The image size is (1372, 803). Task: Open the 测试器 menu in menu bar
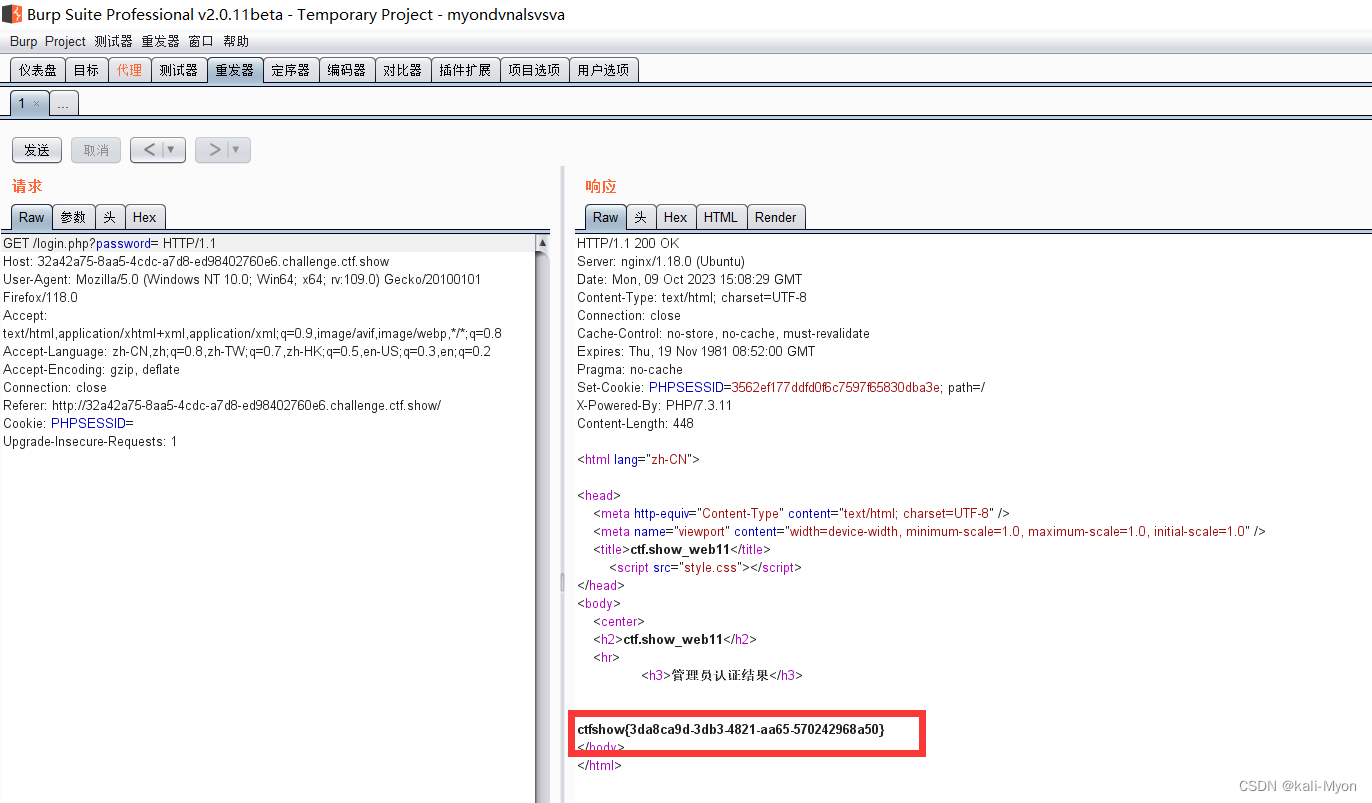click(x=113, y=41)
